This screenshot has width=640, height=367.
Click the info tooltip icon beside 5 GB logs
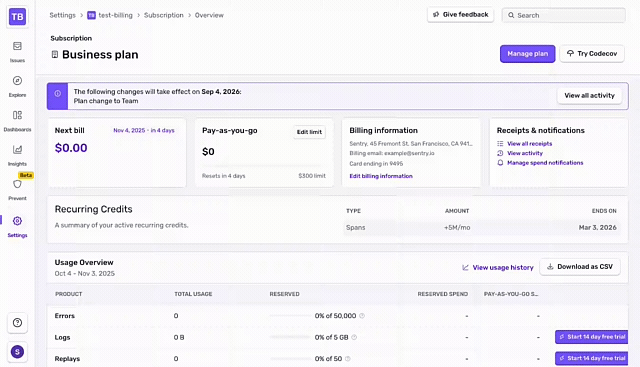click(354, 337)
